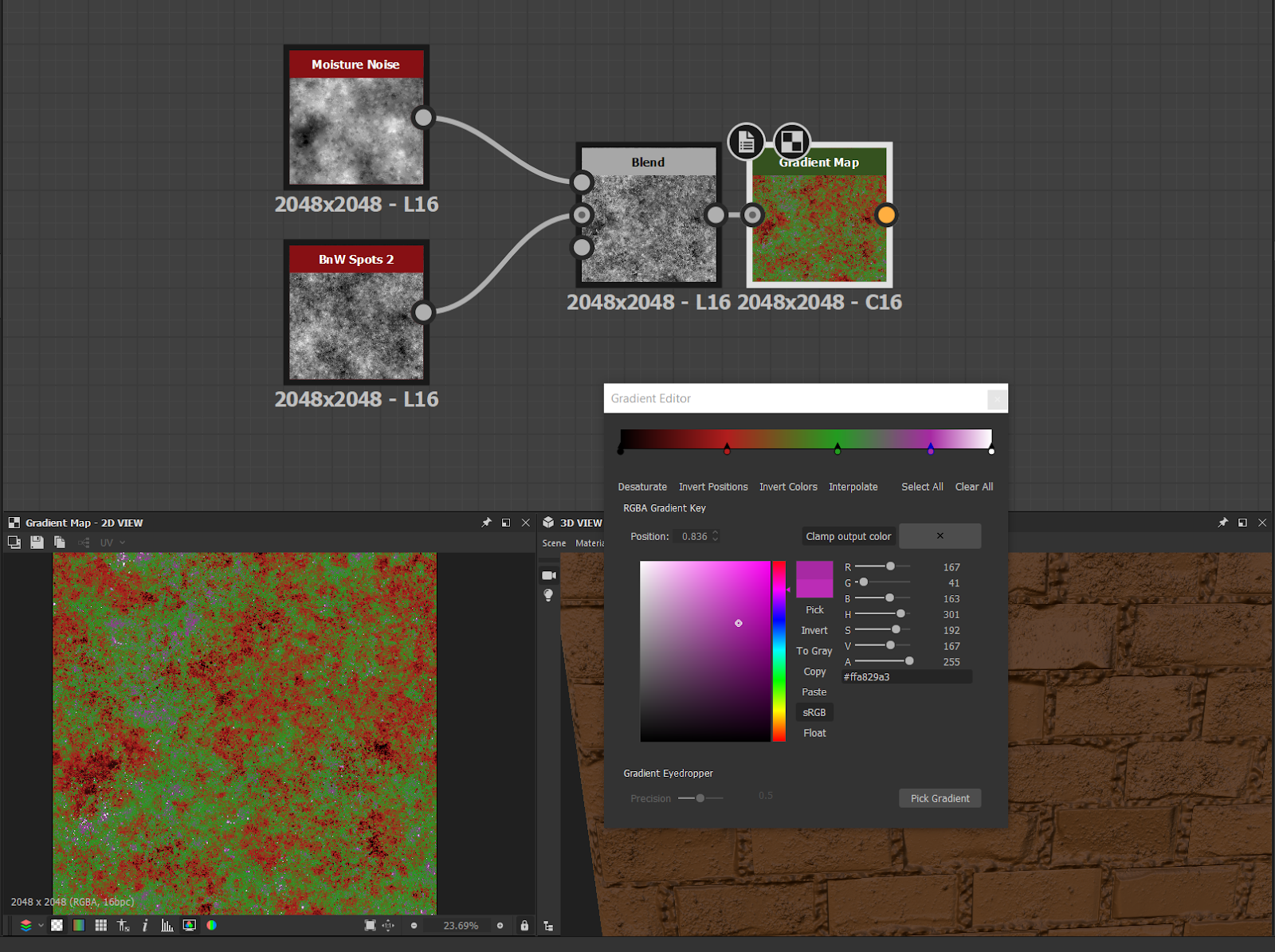
Task: Toggle Float display of color values
Action: point(814,732)
